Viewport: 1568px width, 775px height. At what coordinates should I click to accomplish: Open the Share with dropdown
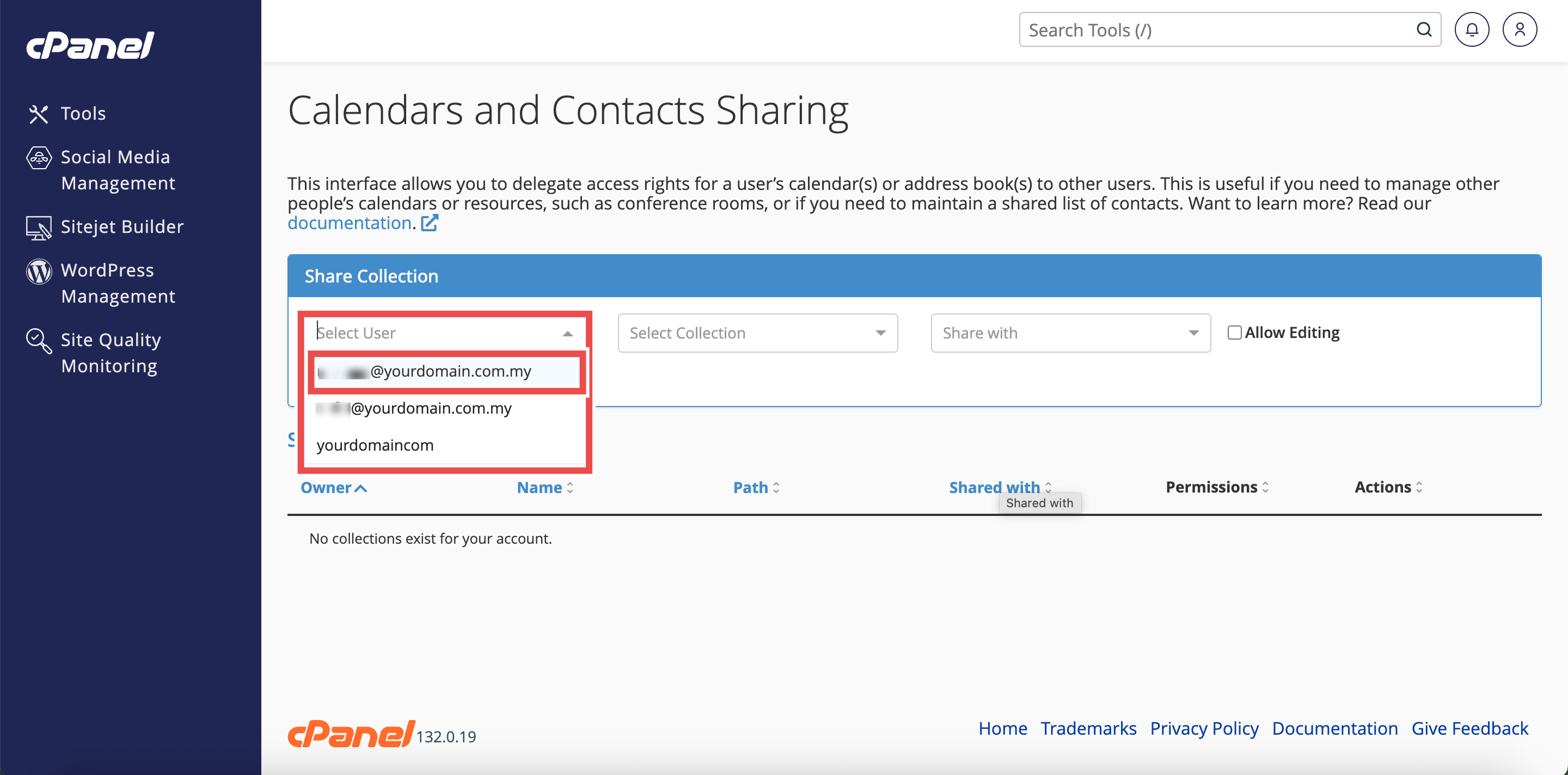pyautogui.click(x=1070, y=334)
